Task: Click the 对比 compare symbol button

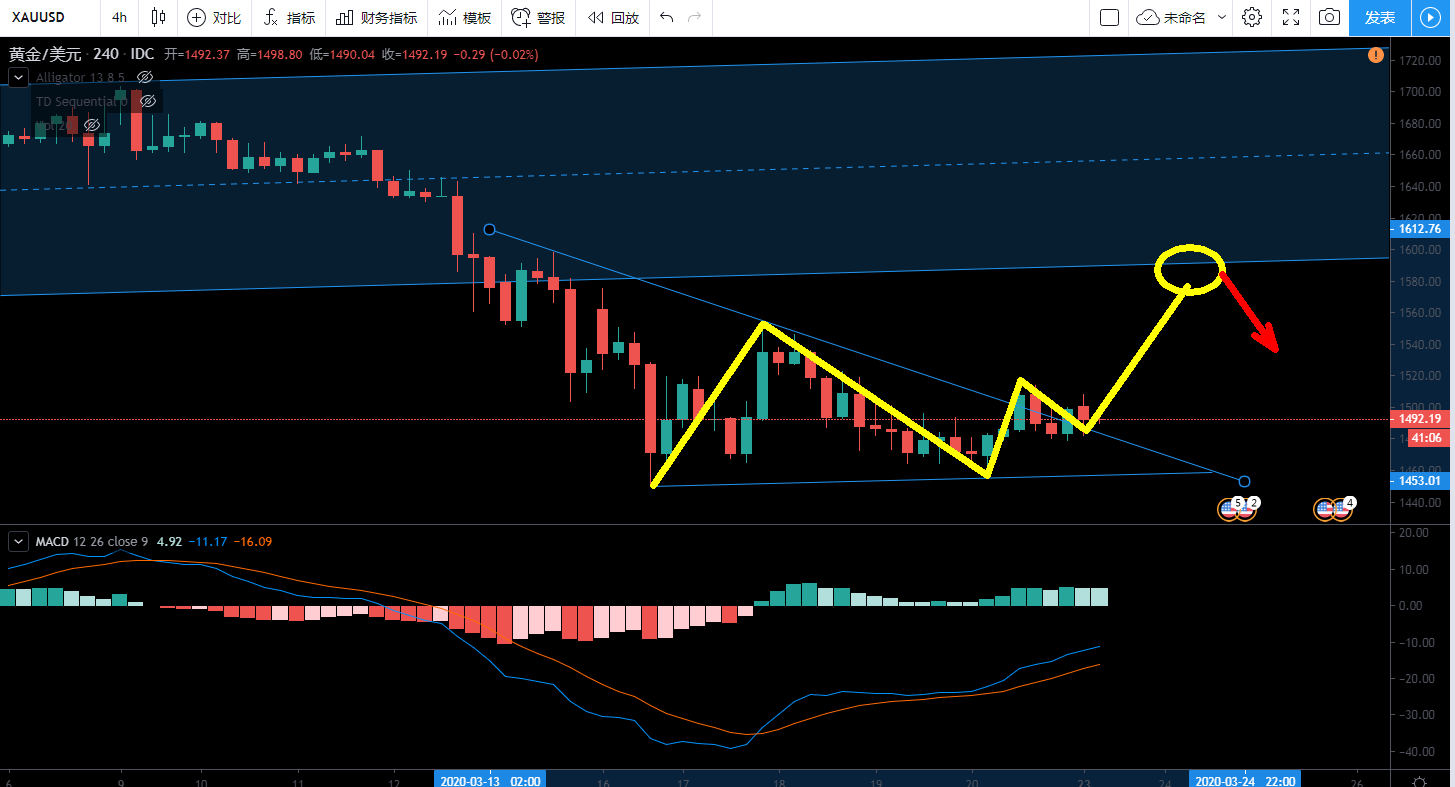Action: coord(214,17)
